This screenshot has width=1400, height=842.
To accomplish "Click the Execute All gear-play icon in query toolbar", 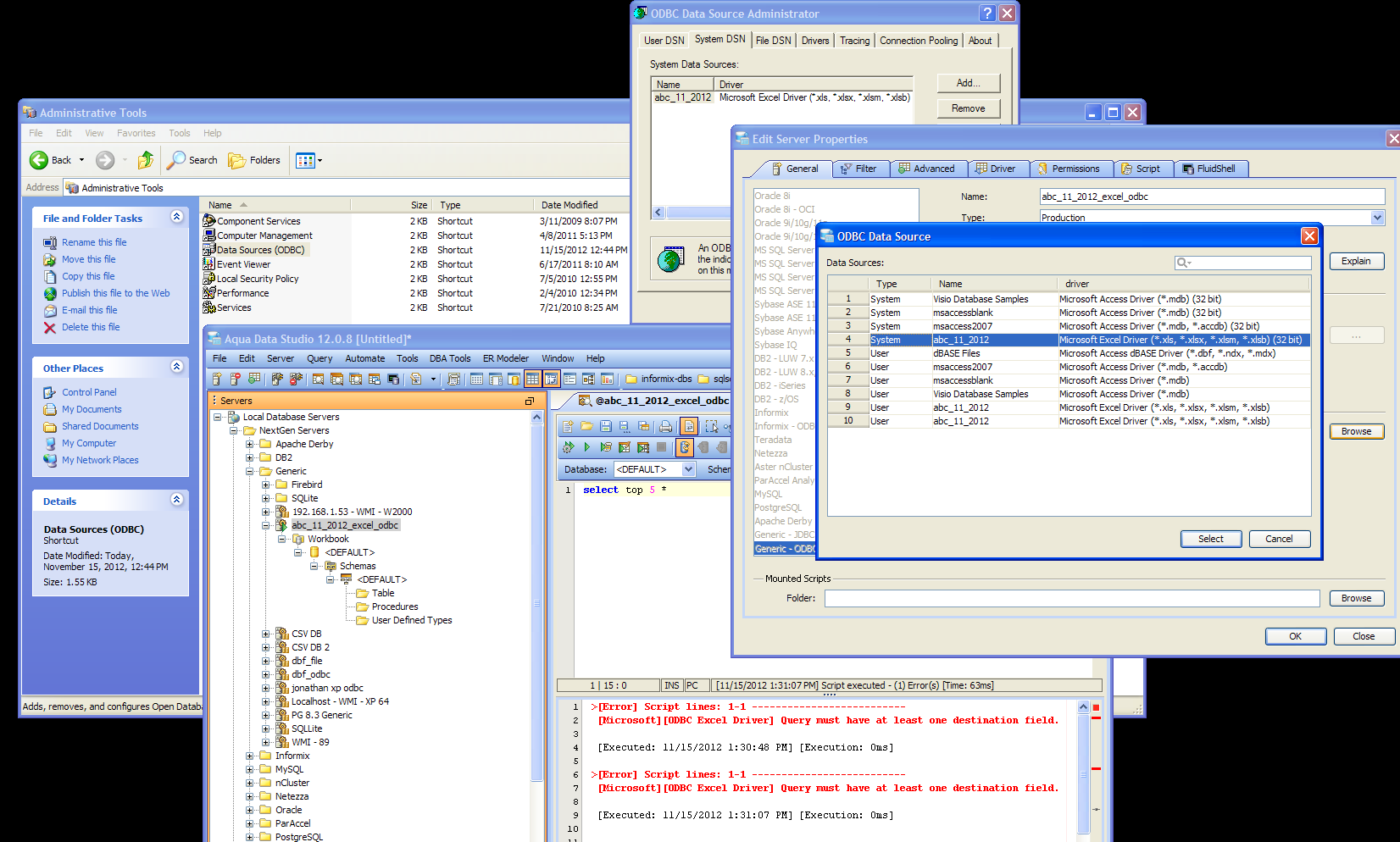I will 568,447.
